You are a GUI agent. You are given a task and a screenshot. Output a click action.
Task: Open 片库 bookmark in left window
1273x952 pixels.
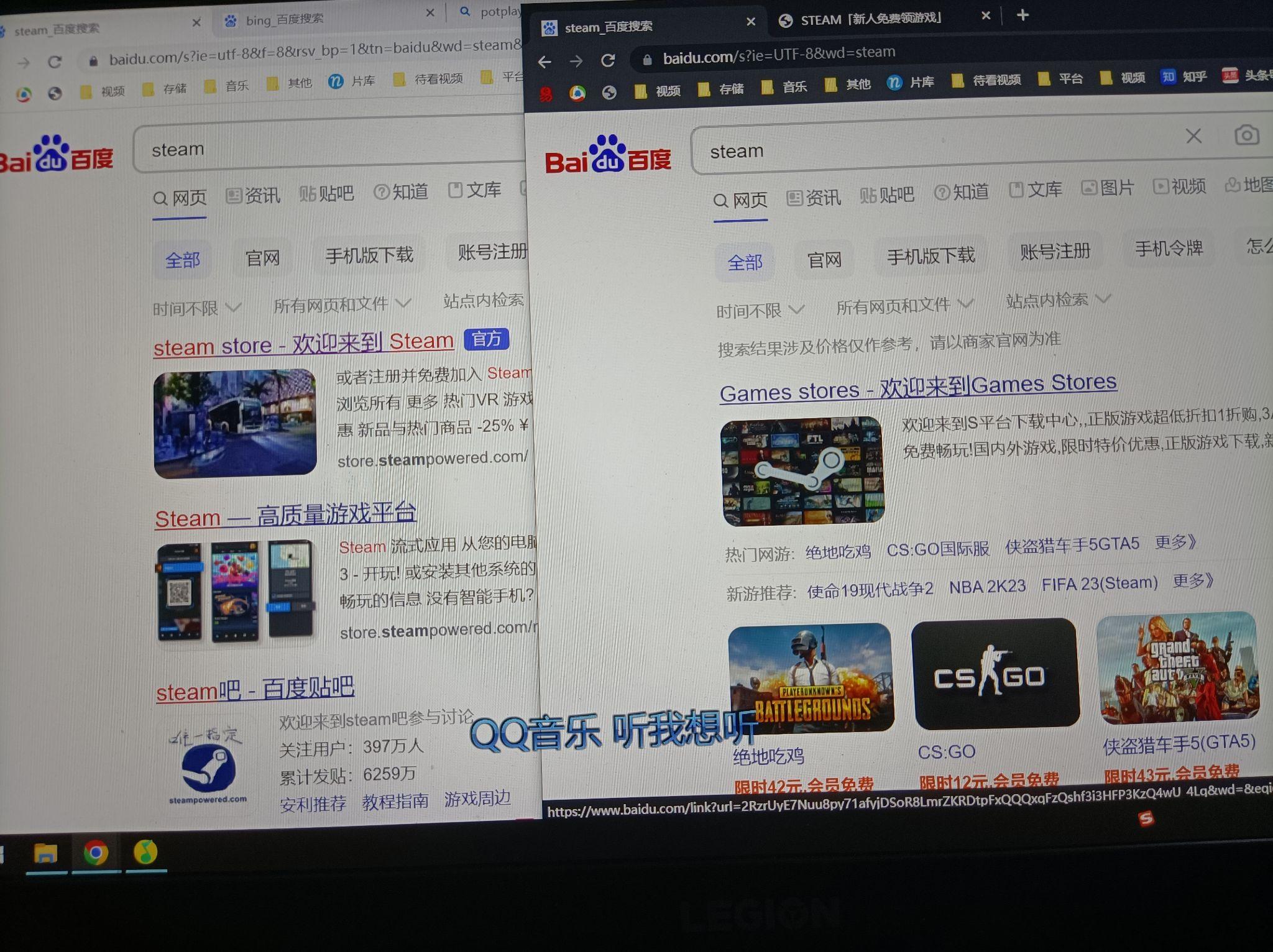(x=352, y=81)
